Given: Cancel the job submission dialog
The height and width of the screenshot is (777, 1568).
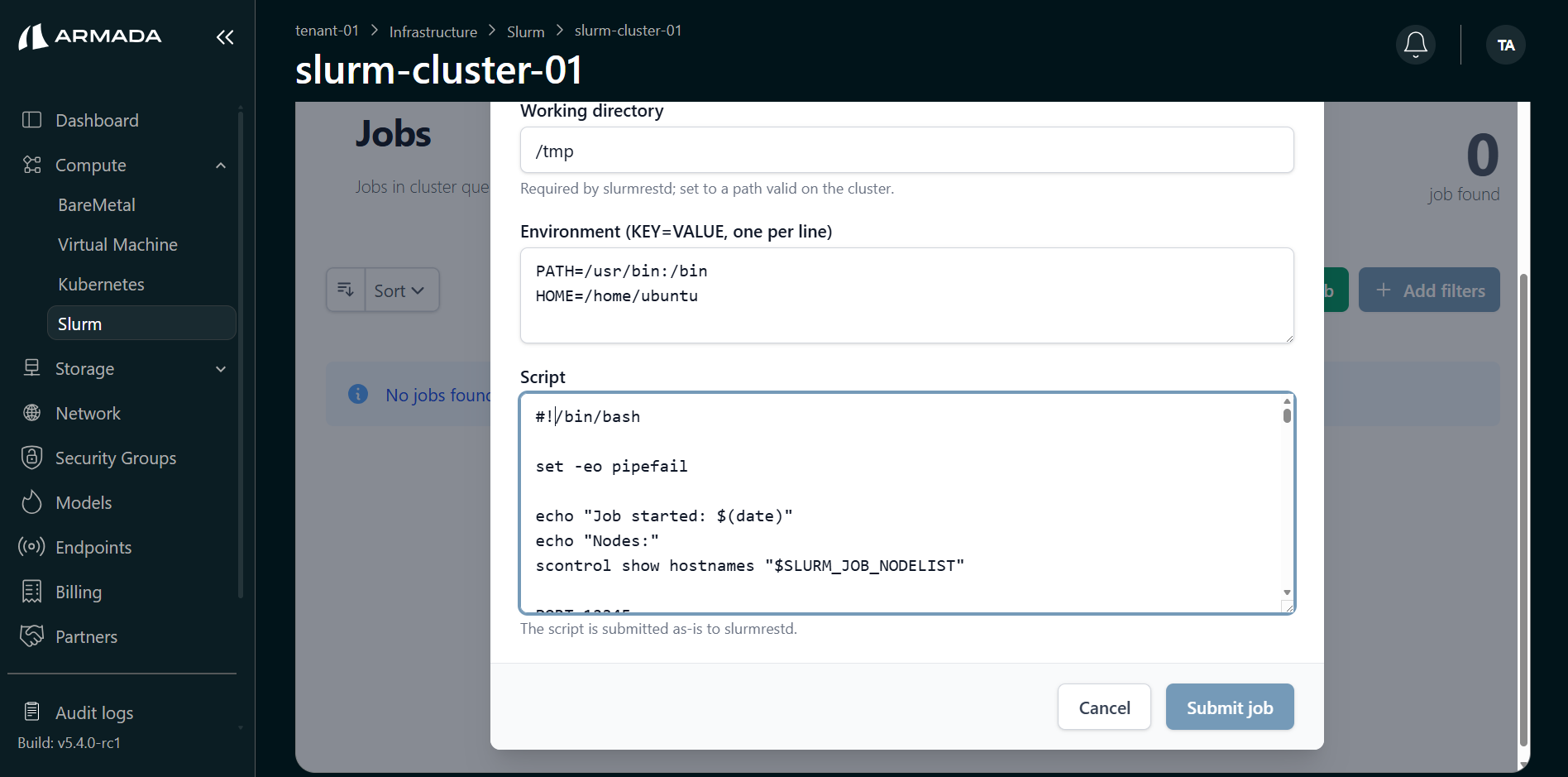Looking at the screenshot, I should 1104,707.
